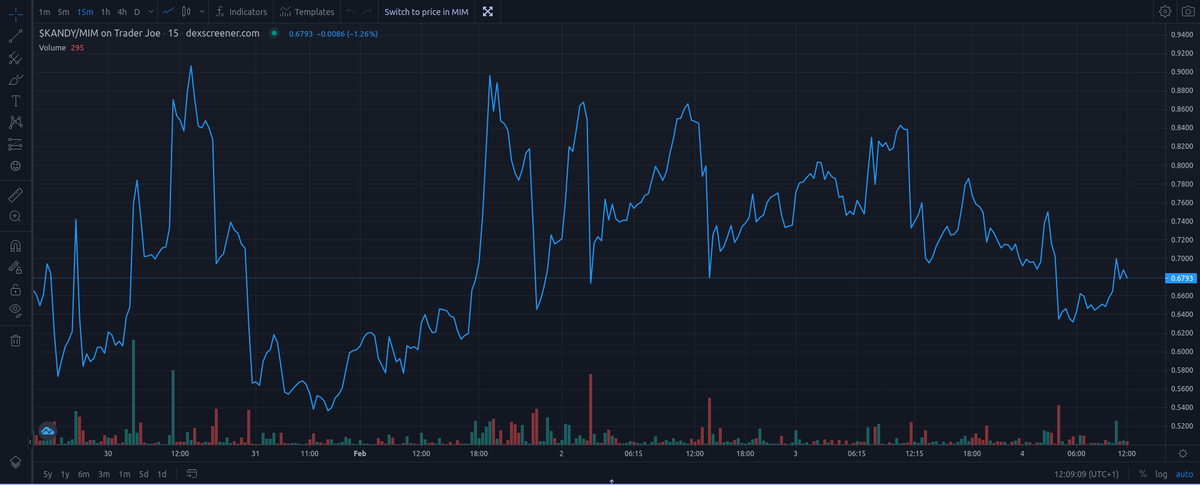Screen dimensions: 1200x485
Task: Collapse the left drawing toolbar arrow
Action: tap(29, 441)
